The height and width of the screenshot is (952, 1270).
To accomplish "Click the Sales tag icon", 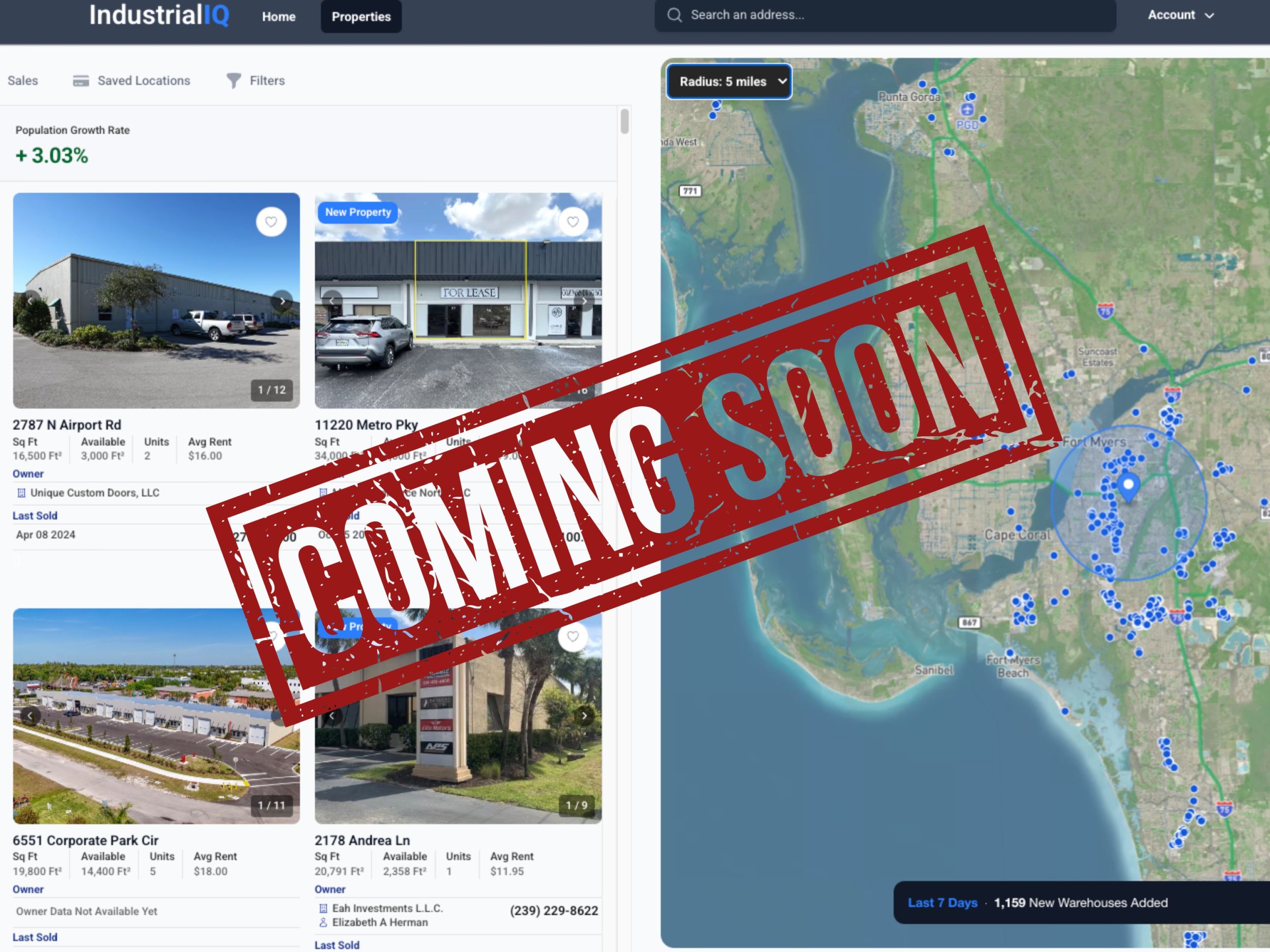I will [23, 81].
